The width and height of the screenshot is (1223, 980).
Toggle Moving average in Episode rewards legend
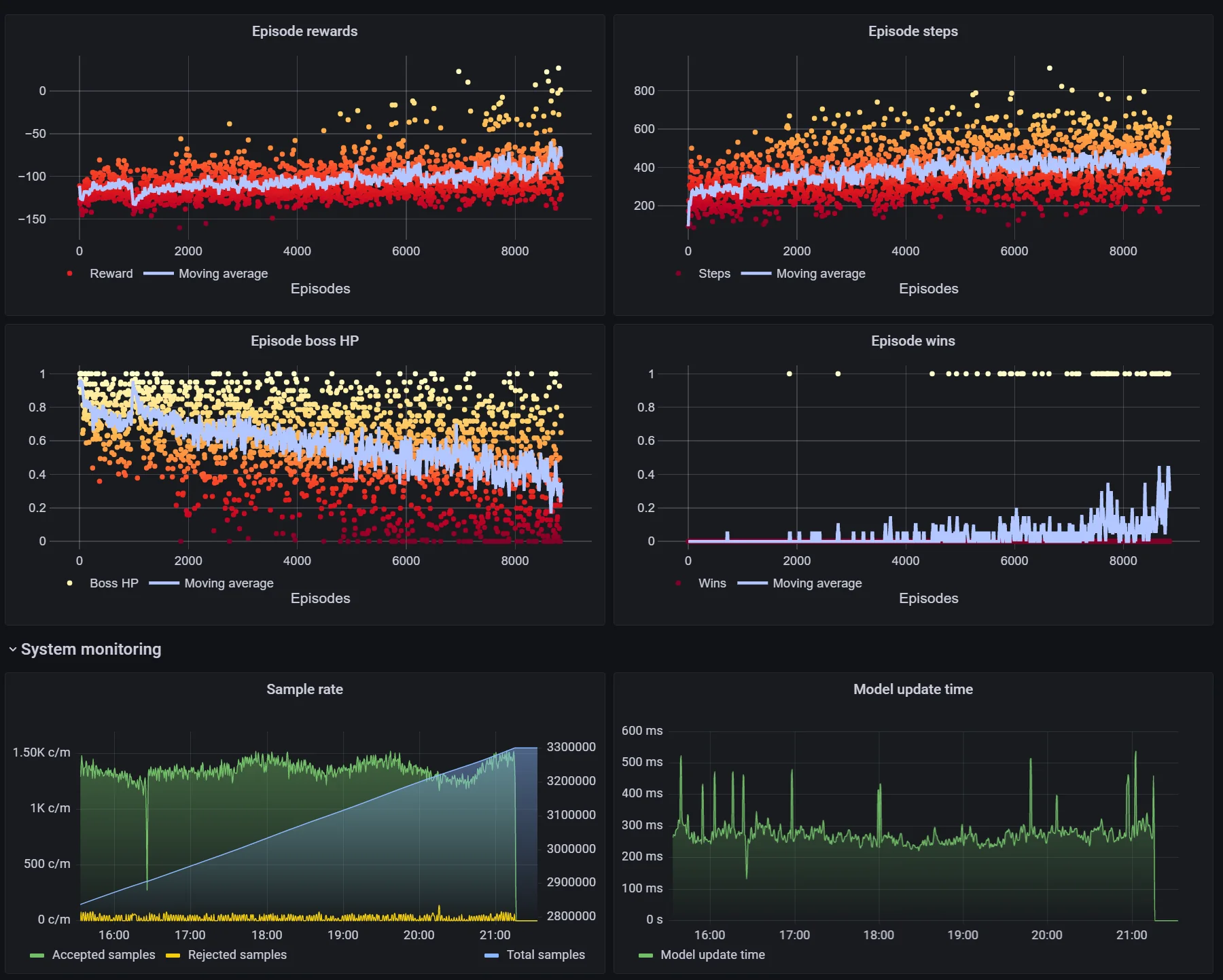tap(223, 274)
